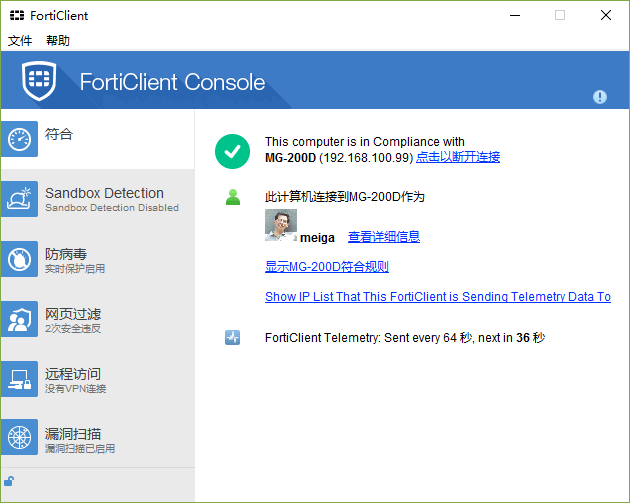Screen dimensions: 630x503
Task: Open the 帮助 menu
Action: [x=57, y=40]
